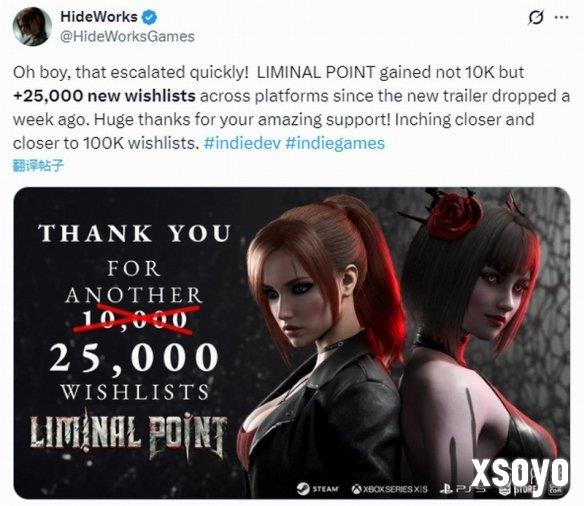The image size is (584, 506).
Task: Open the three-dot more options menu
Action: (562, 17)
